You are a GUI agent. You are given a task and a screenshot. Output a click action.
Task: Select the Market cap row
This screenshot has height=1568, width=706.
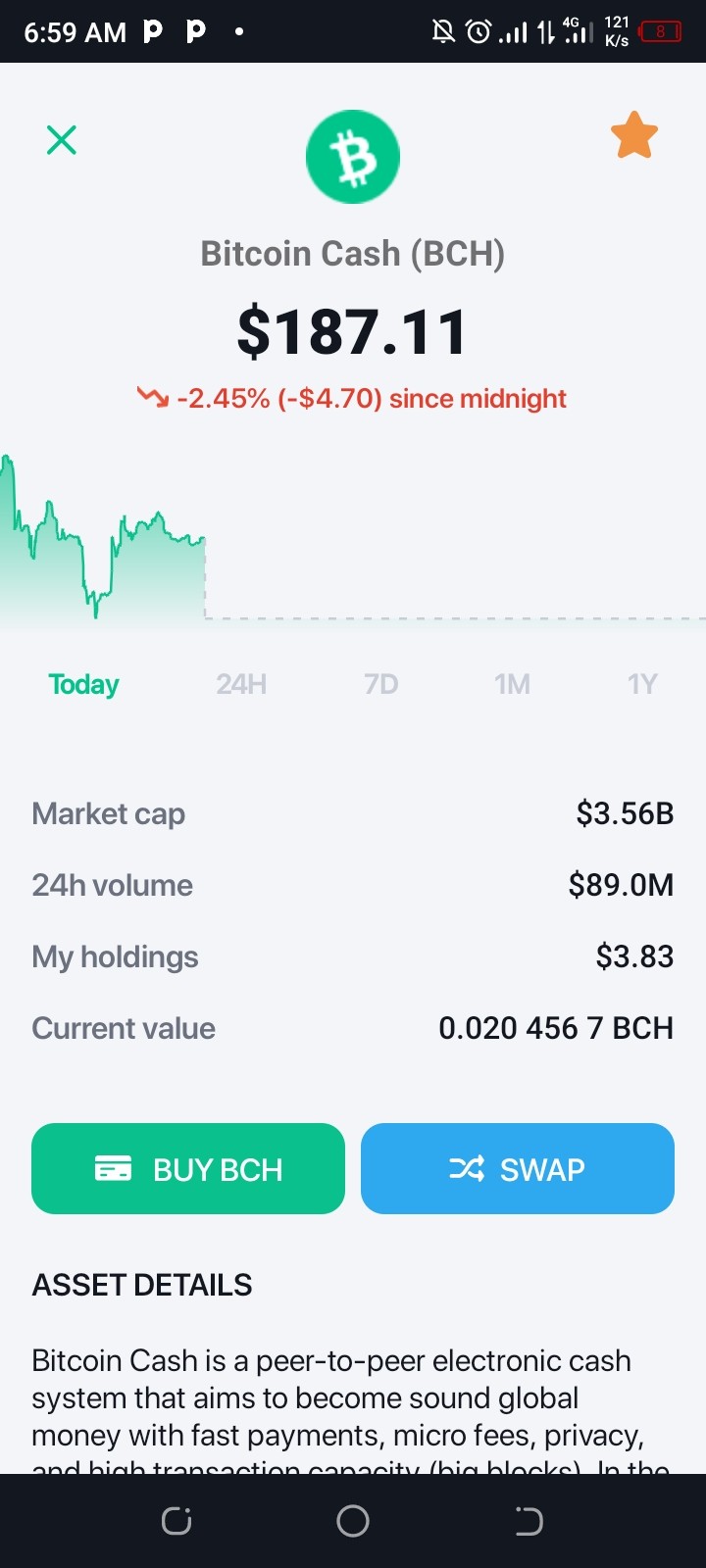tap(353, 813)
